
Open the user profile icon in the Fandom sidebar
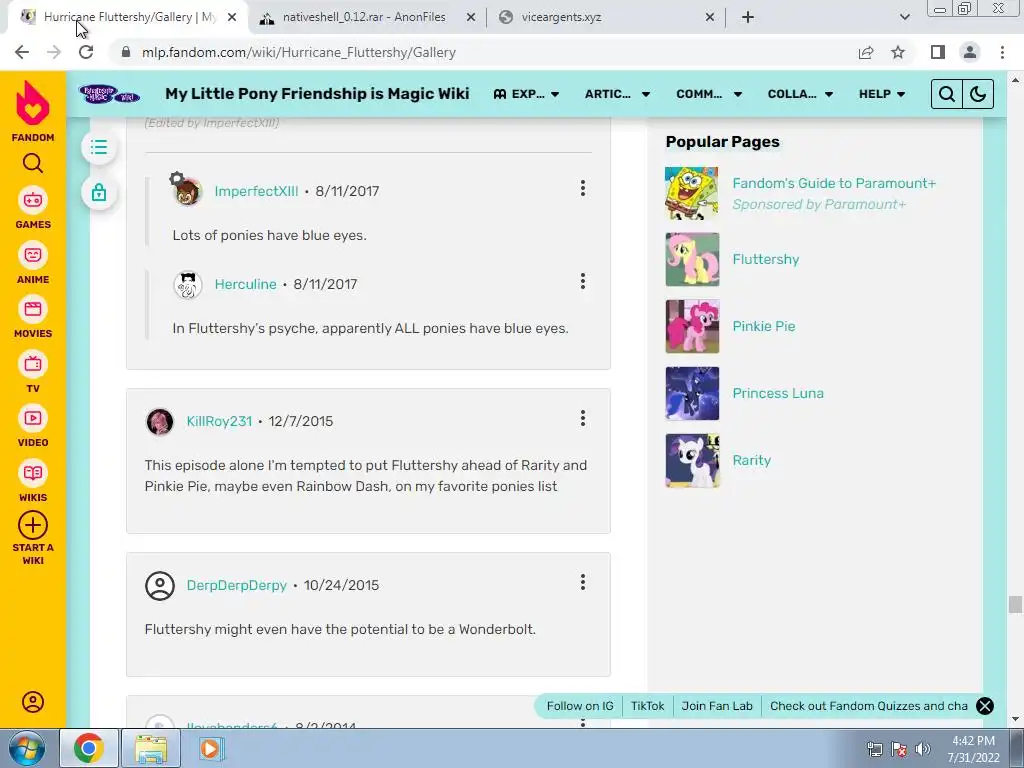coord(33,702)
